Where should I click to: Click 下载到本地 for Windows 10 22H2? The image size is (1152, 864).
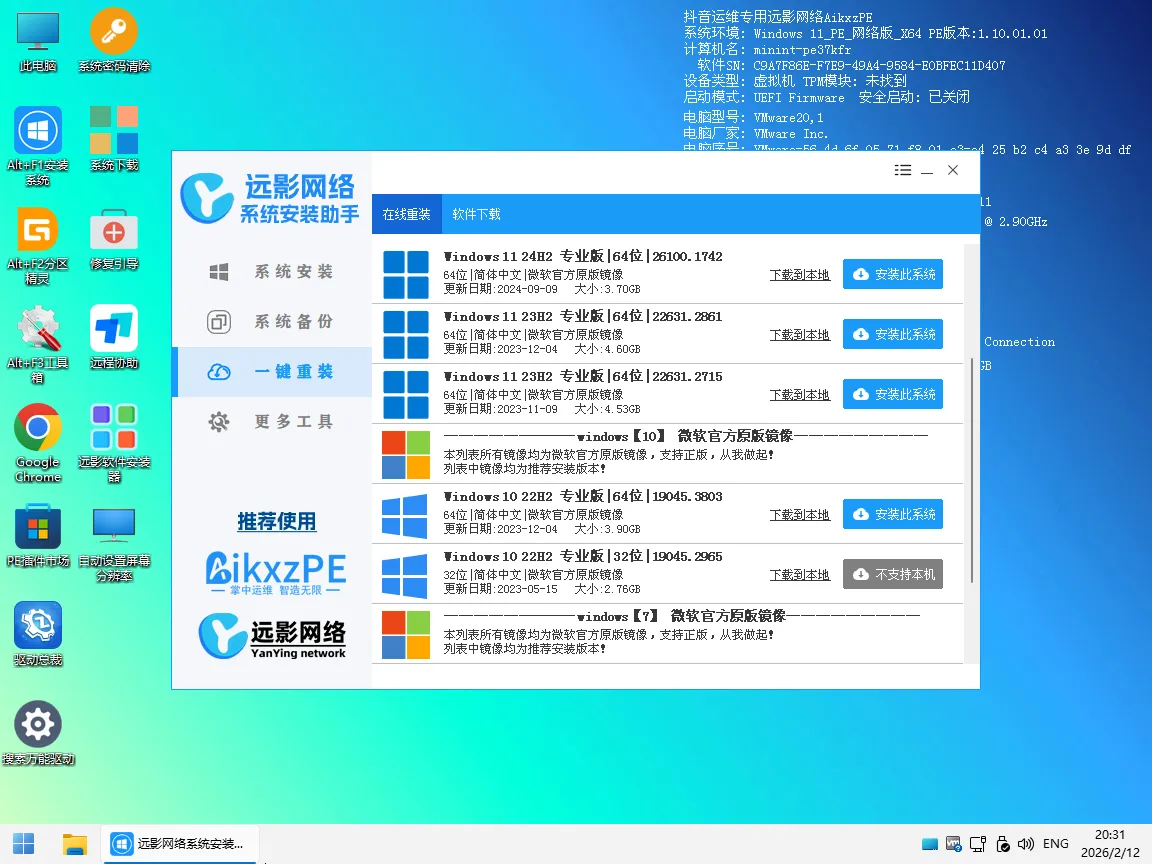point(799,514)
